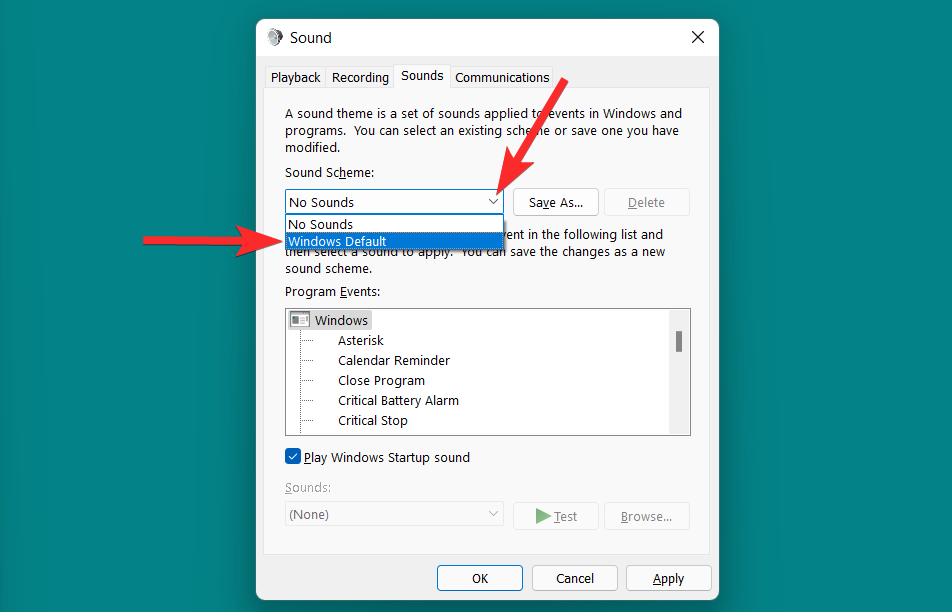Viewport: 952px width, 612px height.
Task: Click the green play icon on Test
Action: 543,516
